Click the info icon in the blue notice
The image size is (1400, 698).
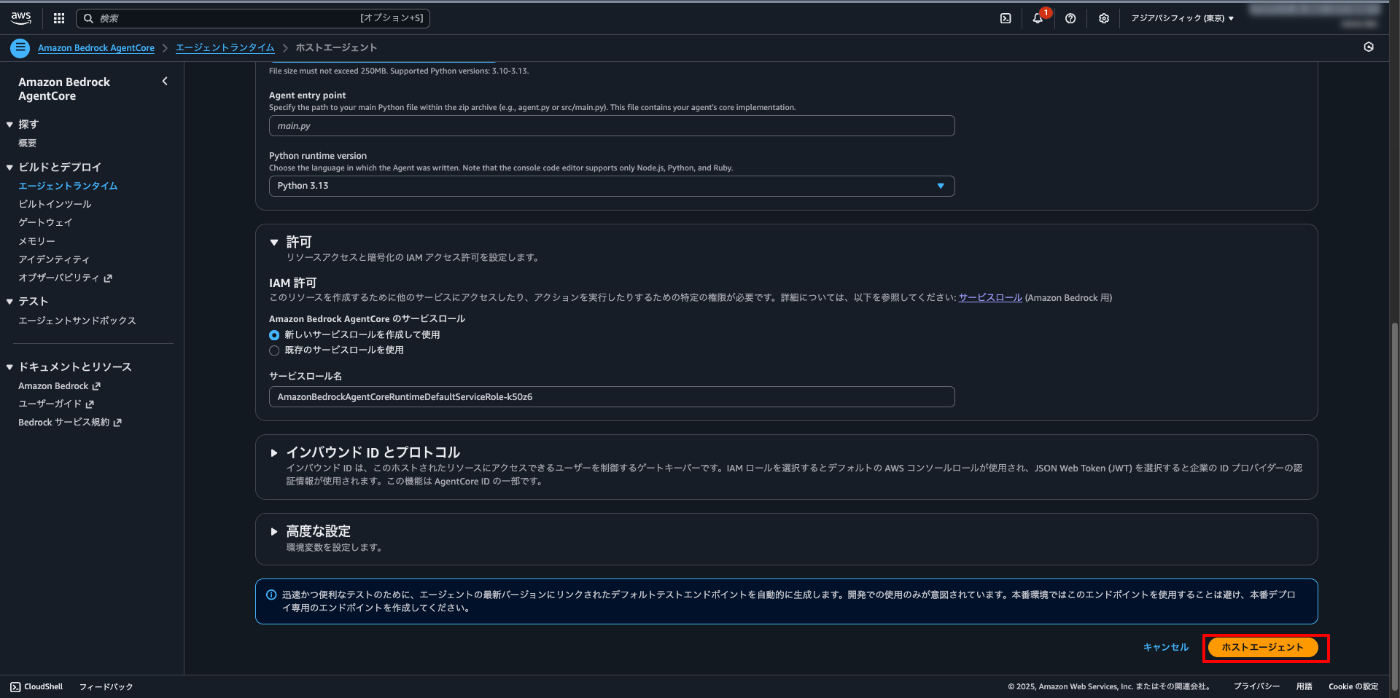271,595
